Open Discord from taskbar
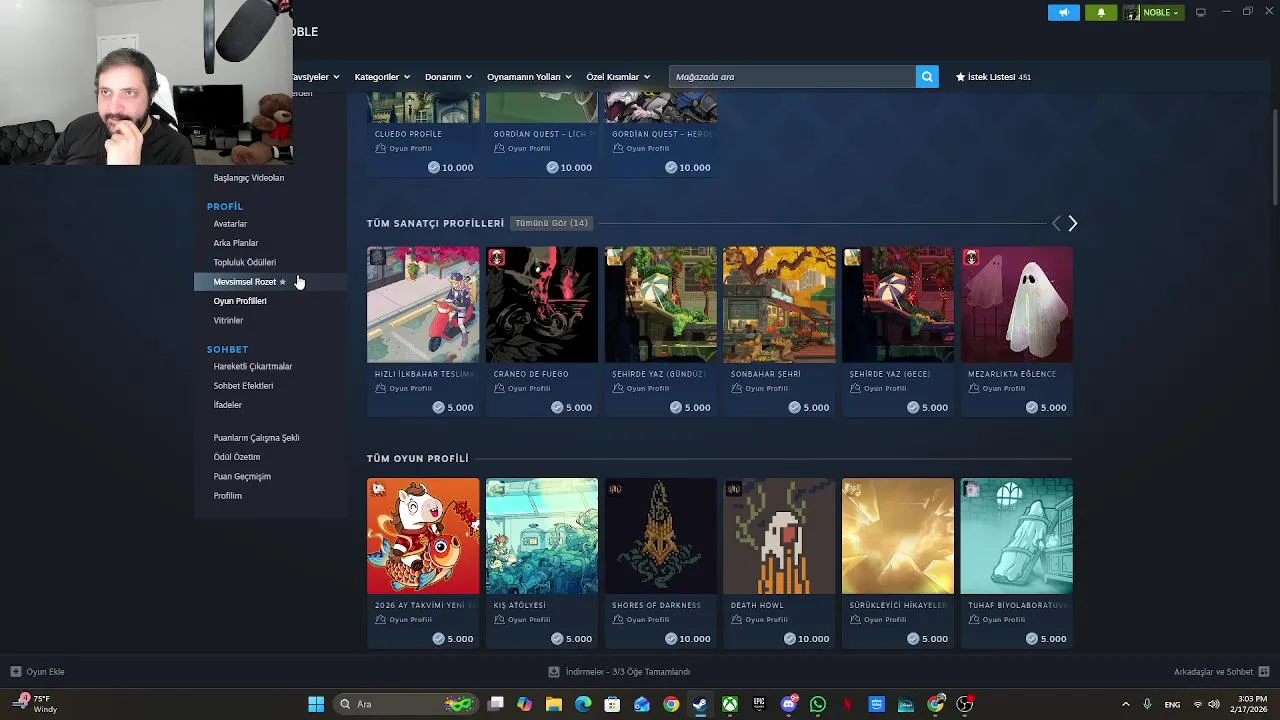Image resolution: width=1280 pixels, height=720 pixels. pos(789,704)
